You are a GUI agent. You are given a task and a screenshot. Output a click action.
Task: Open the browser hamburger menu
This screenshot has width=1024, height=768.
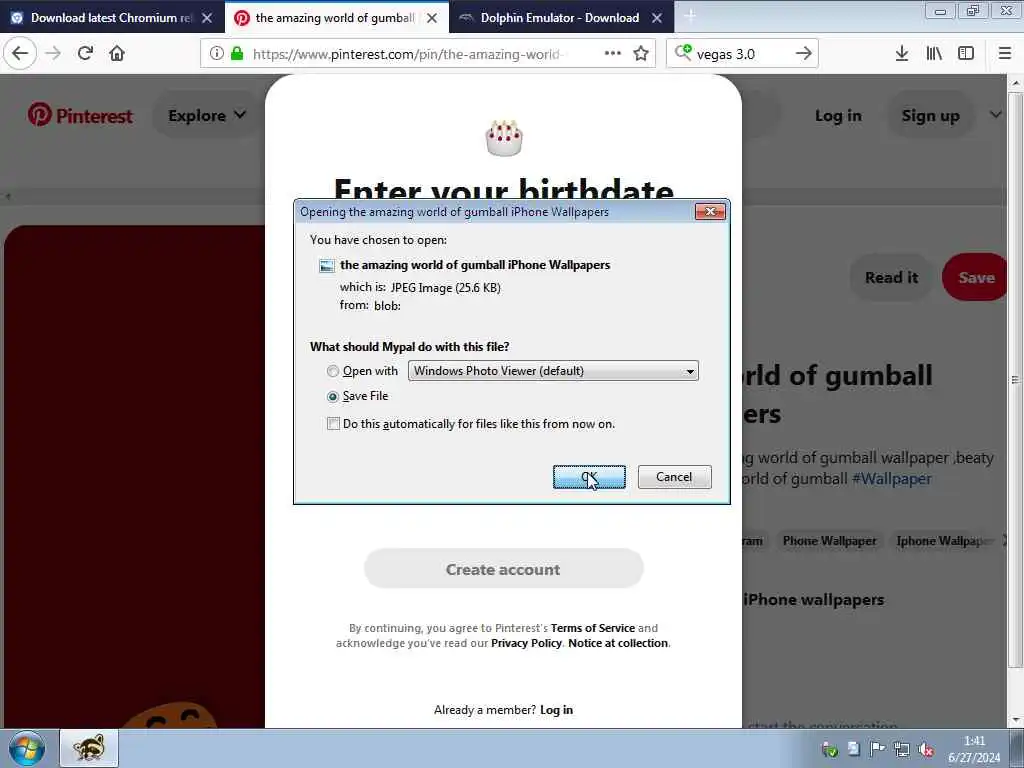[1005, 54]
